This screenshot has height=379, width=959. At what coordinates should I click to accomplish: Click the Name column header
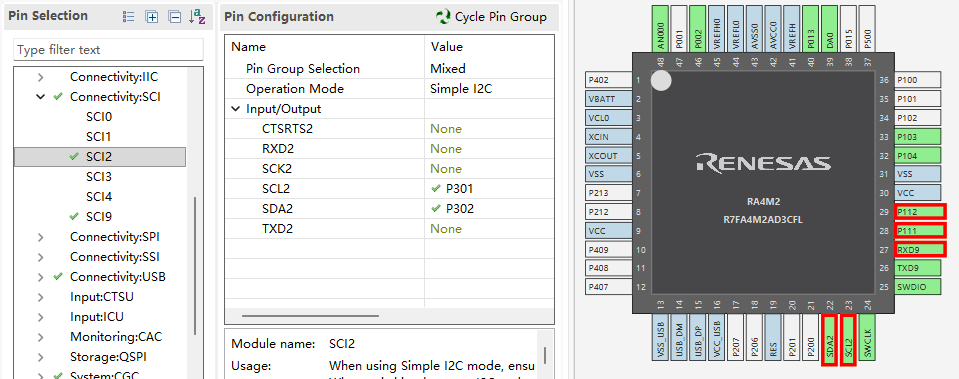coord(325,47)
